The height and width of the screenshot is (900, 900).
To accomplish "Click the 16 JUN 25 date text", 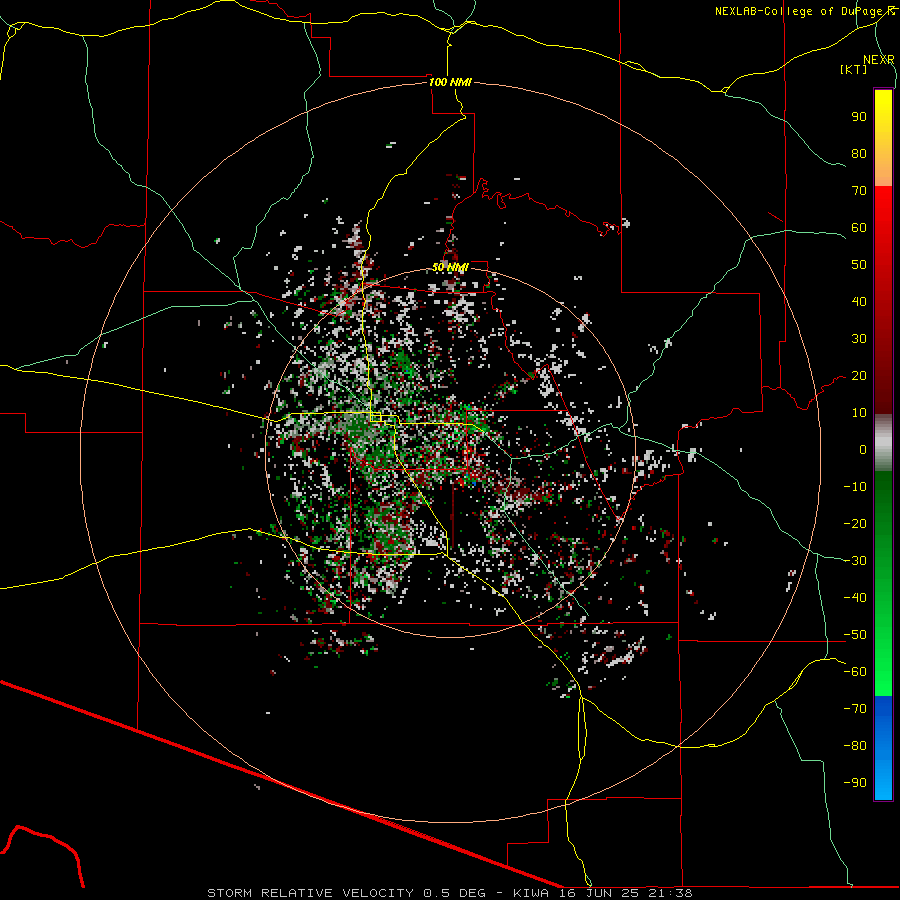I will (x=599, y=893).
